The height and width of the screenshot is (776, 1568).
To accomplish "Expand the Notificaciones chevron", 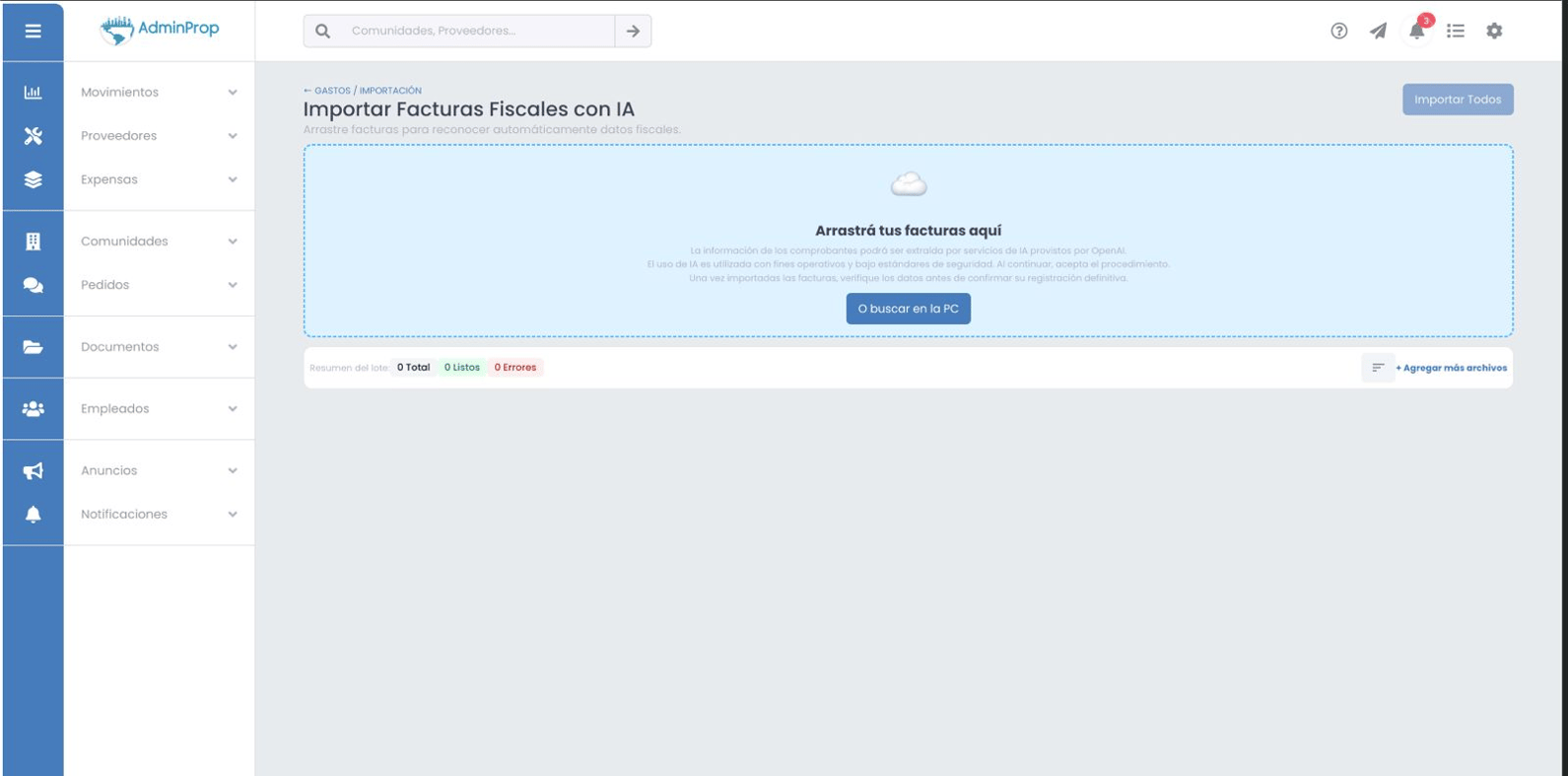I will (233, 514).
